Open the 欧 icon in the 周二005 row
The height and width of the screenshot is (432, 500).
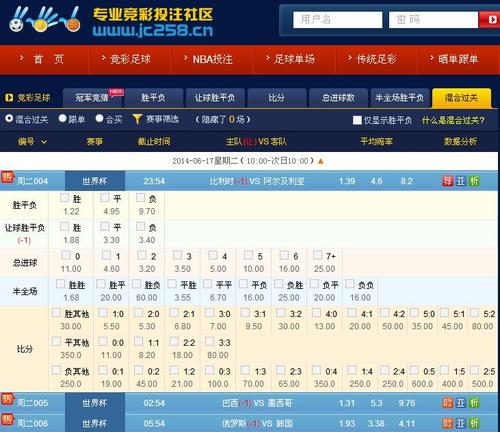[x=448, y=403]
